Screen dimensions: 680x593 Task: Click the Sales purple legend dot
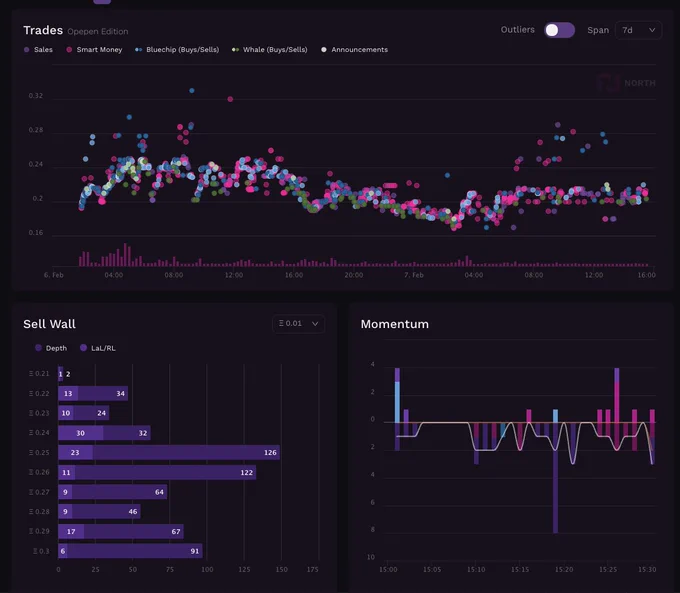pos(27,49)
